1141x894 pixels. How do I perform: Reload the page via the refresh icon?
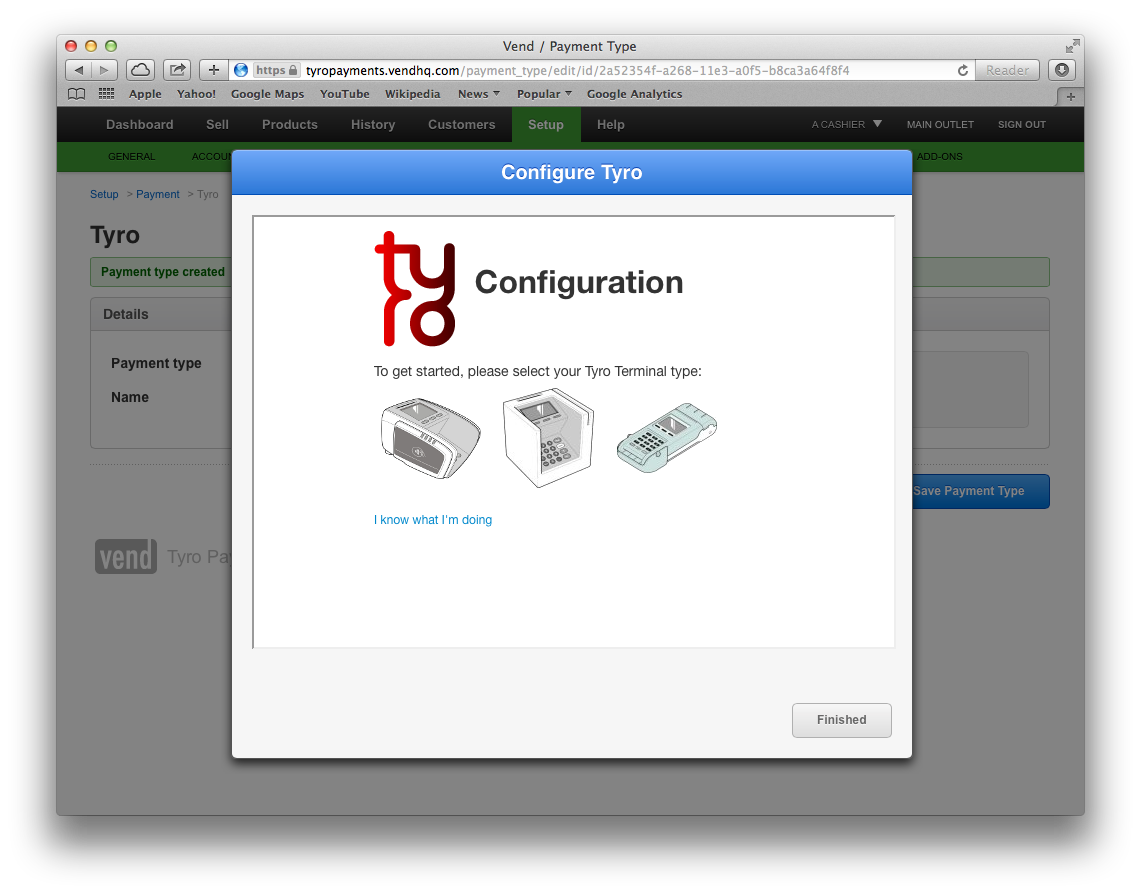pos(962,70)
